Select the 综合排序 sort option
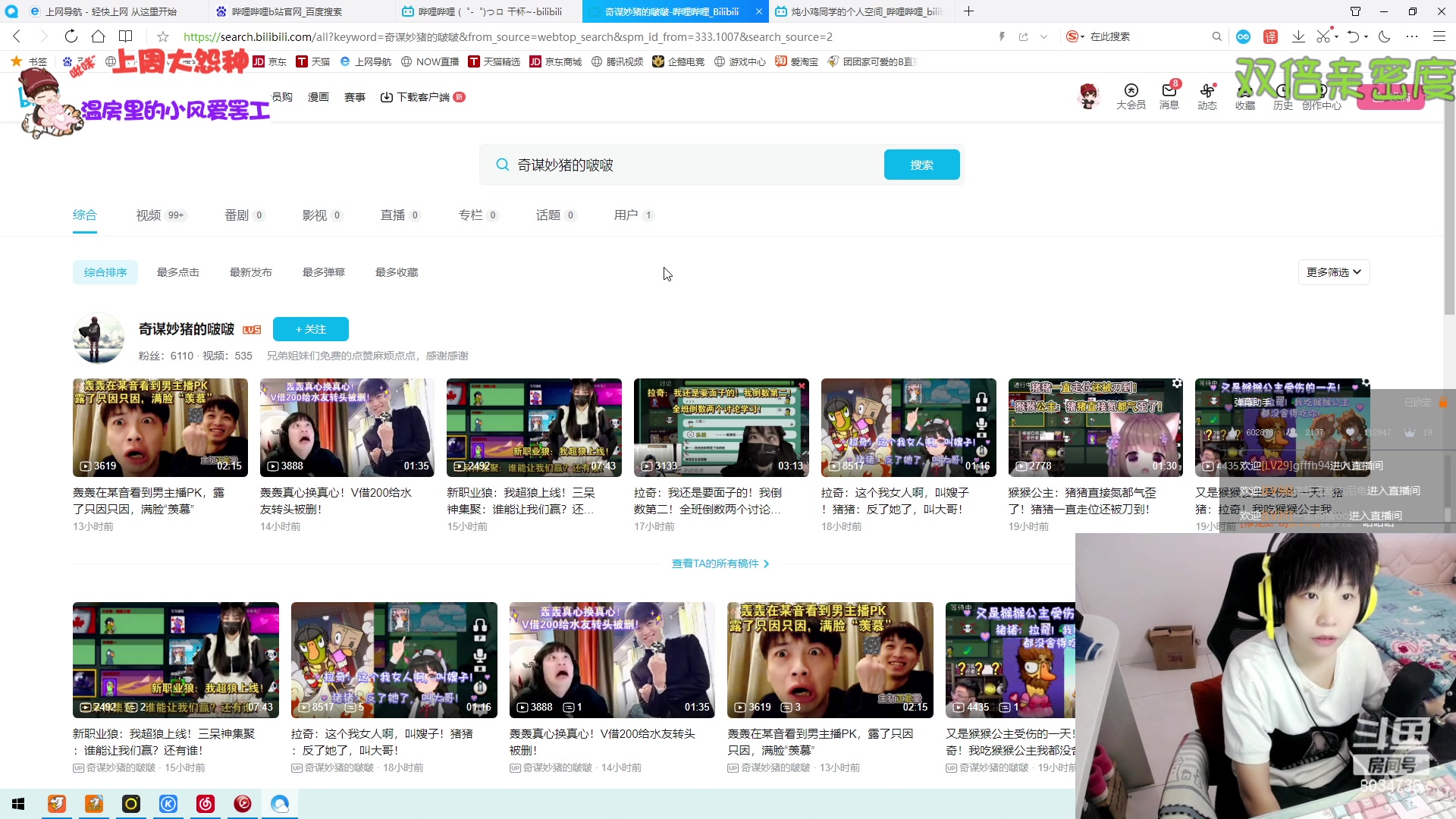 click(105, 272)
